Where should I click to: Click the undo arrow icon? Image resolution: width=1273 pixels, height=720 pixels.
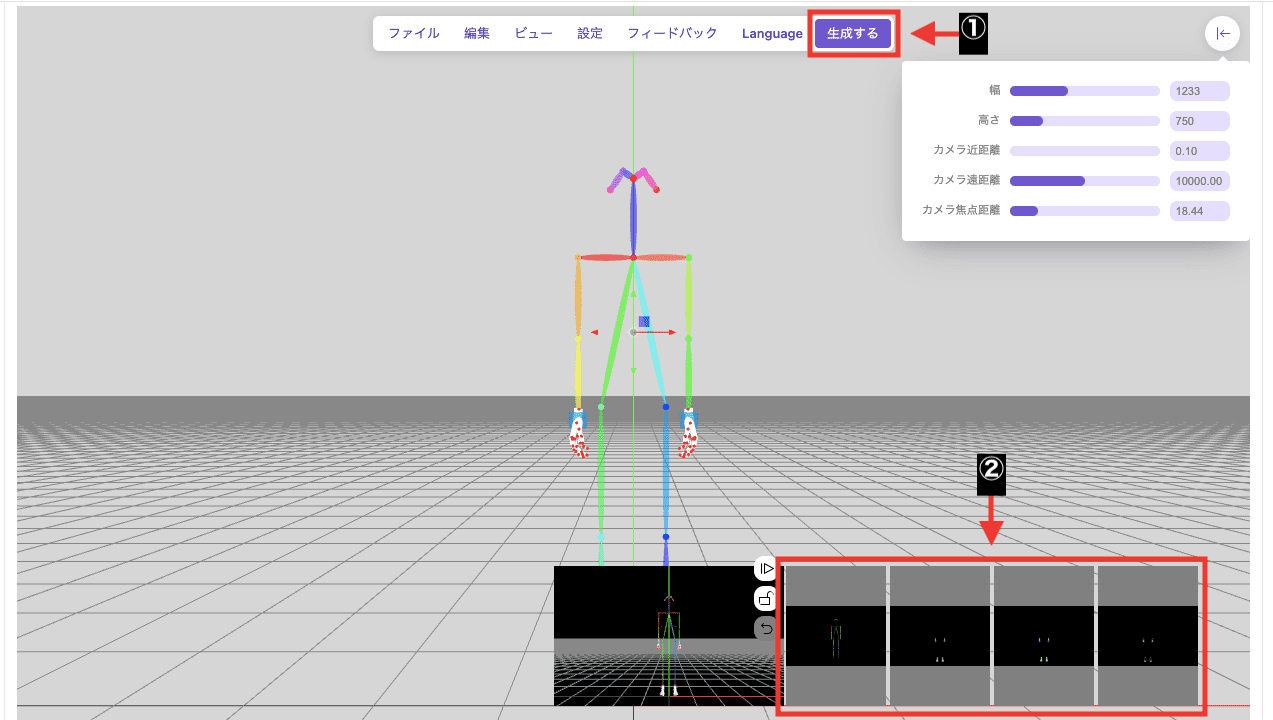765,628
